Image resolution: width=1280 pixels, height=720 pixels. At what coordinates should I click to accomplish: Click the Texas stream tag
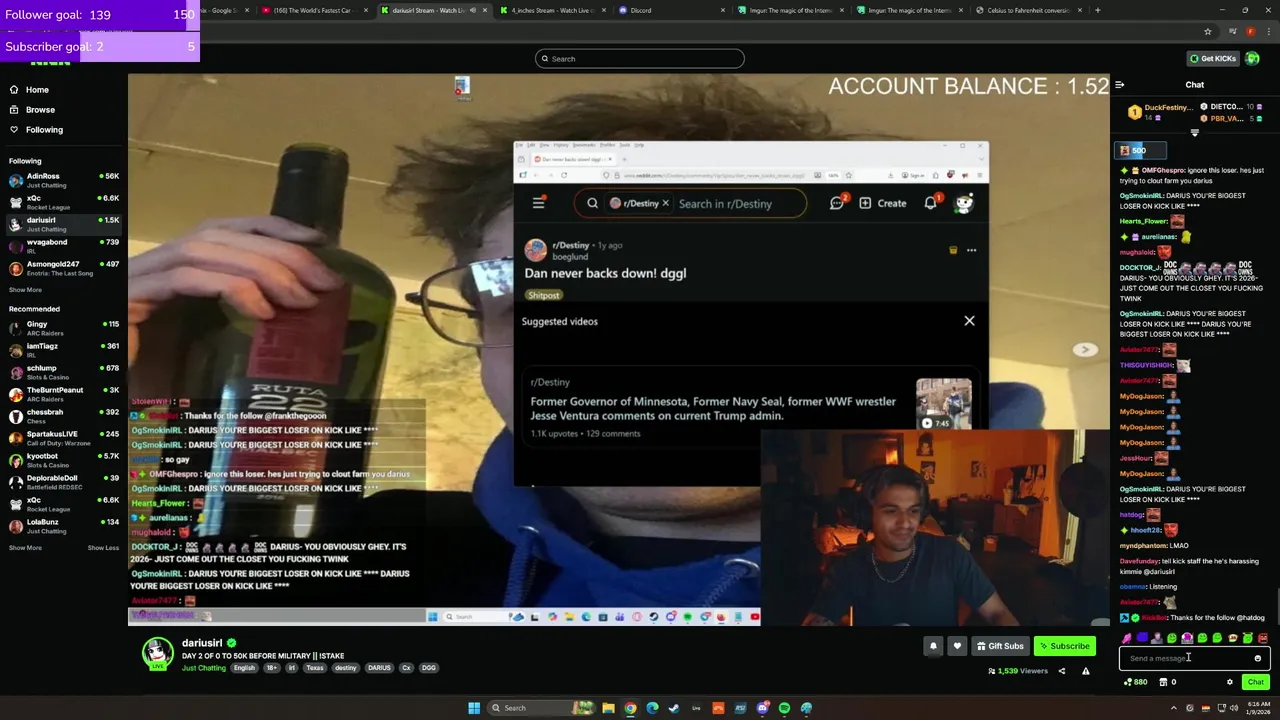(315, 668)
